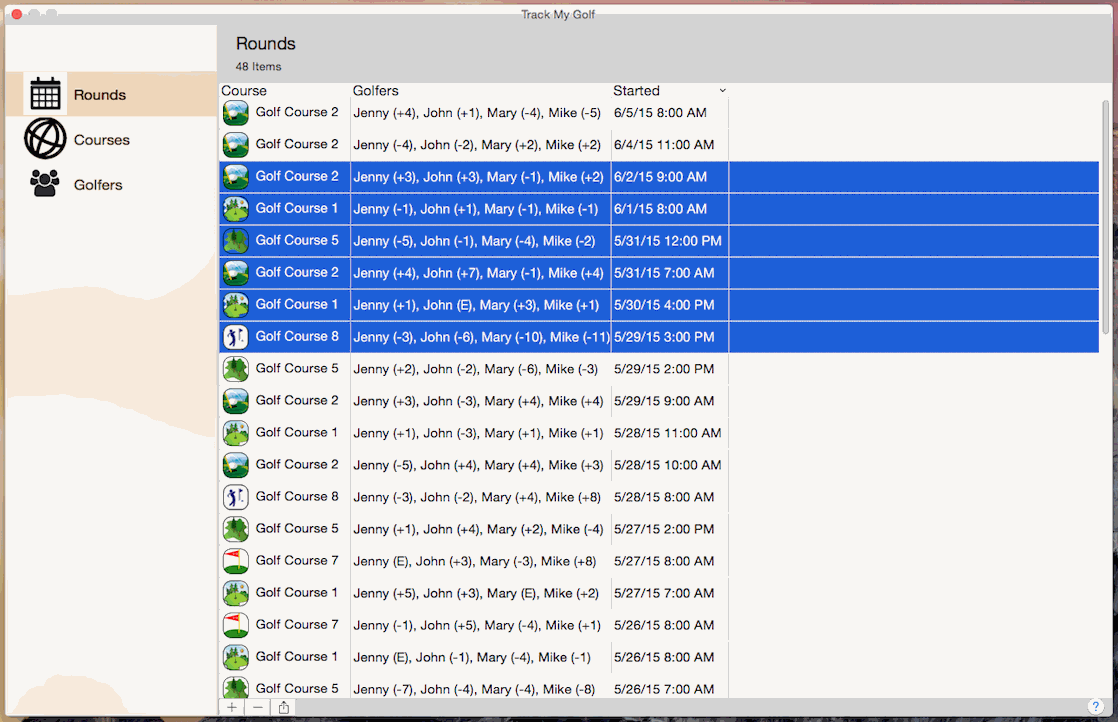The height and width of the screenshot is (722, 1118).
Task: Click the 5/30/15 4:00 PM start time
Action: click(664, 305)
